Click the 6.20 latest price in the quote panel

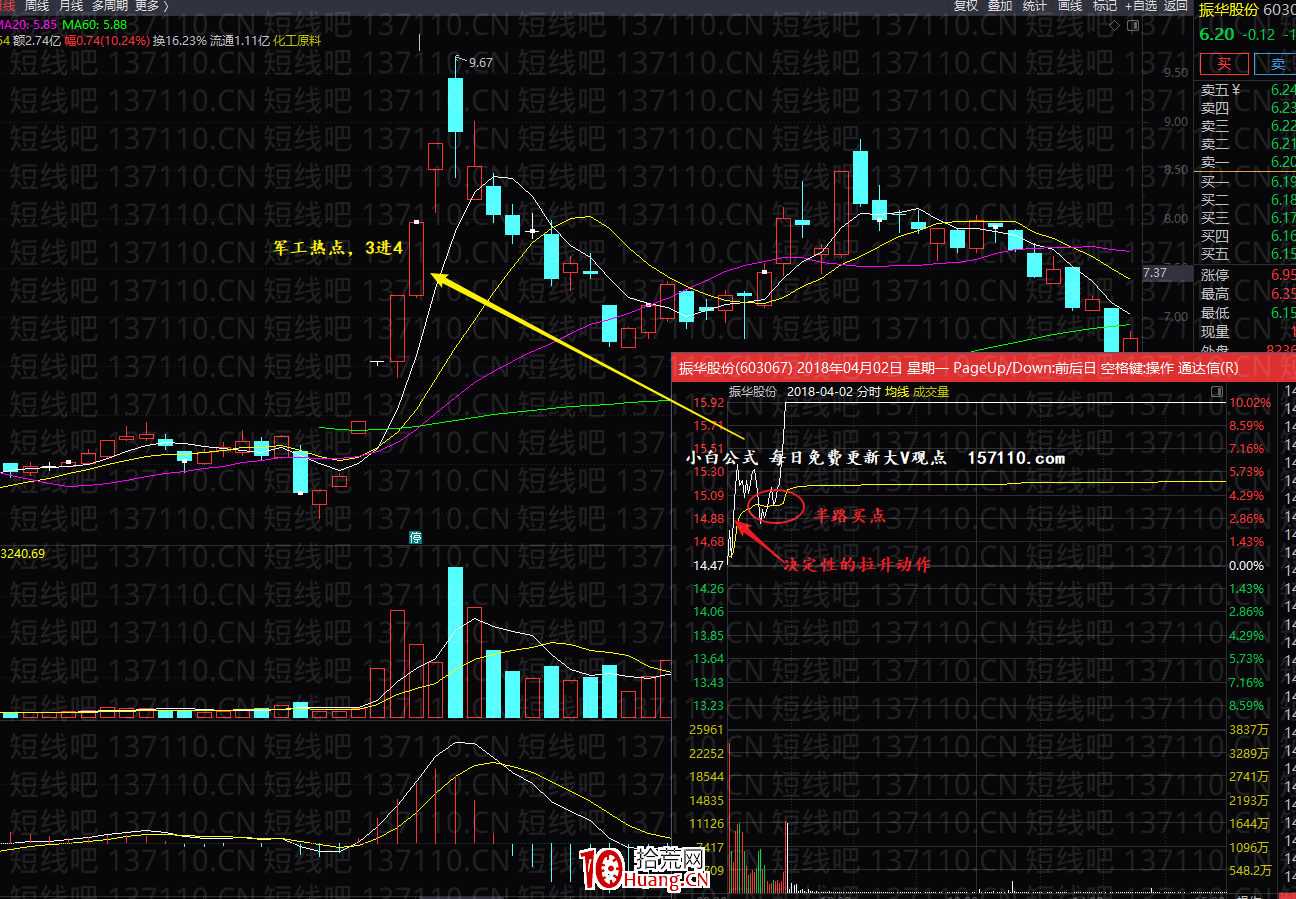pyautogui.click(x=1216, y=34)
